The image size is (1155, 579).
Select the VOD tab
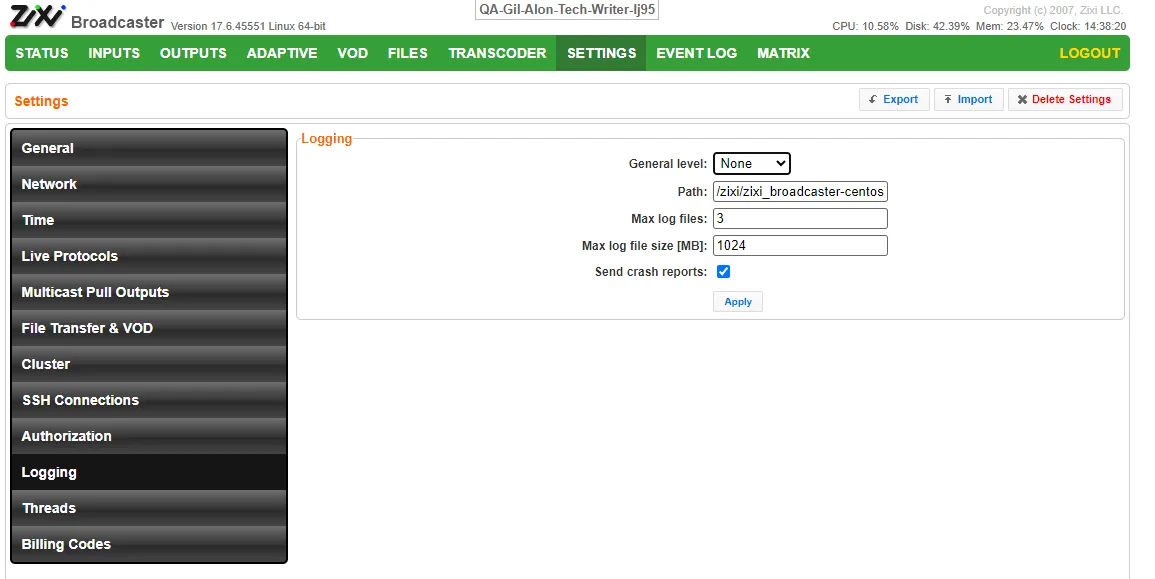(353, 53)
